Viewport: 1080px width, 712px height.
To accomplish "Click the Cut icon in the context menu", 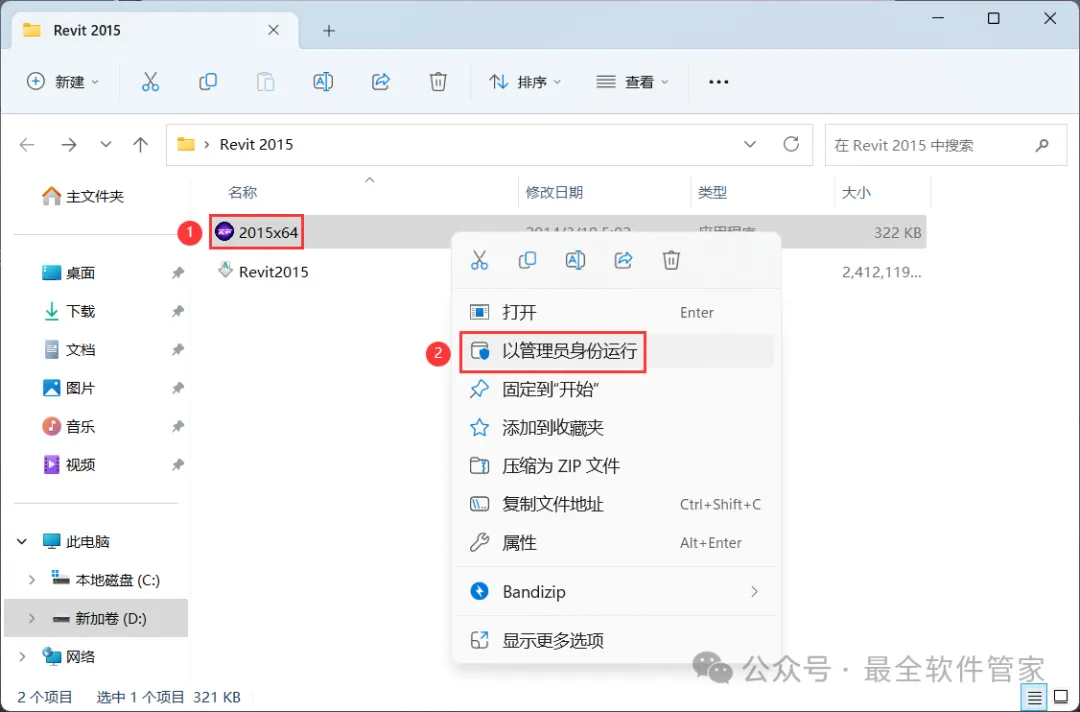I will pyautogui.click(x=479, y=260).
